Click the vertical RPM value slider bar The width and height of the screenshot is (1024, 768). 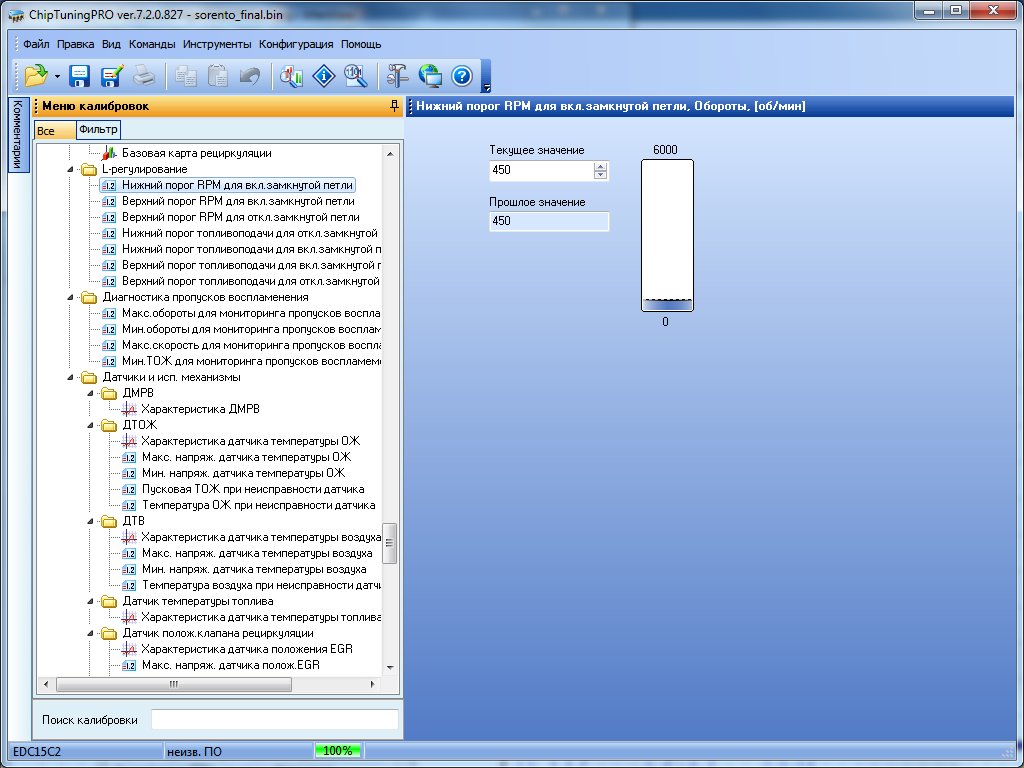click(x=666, y=235)
